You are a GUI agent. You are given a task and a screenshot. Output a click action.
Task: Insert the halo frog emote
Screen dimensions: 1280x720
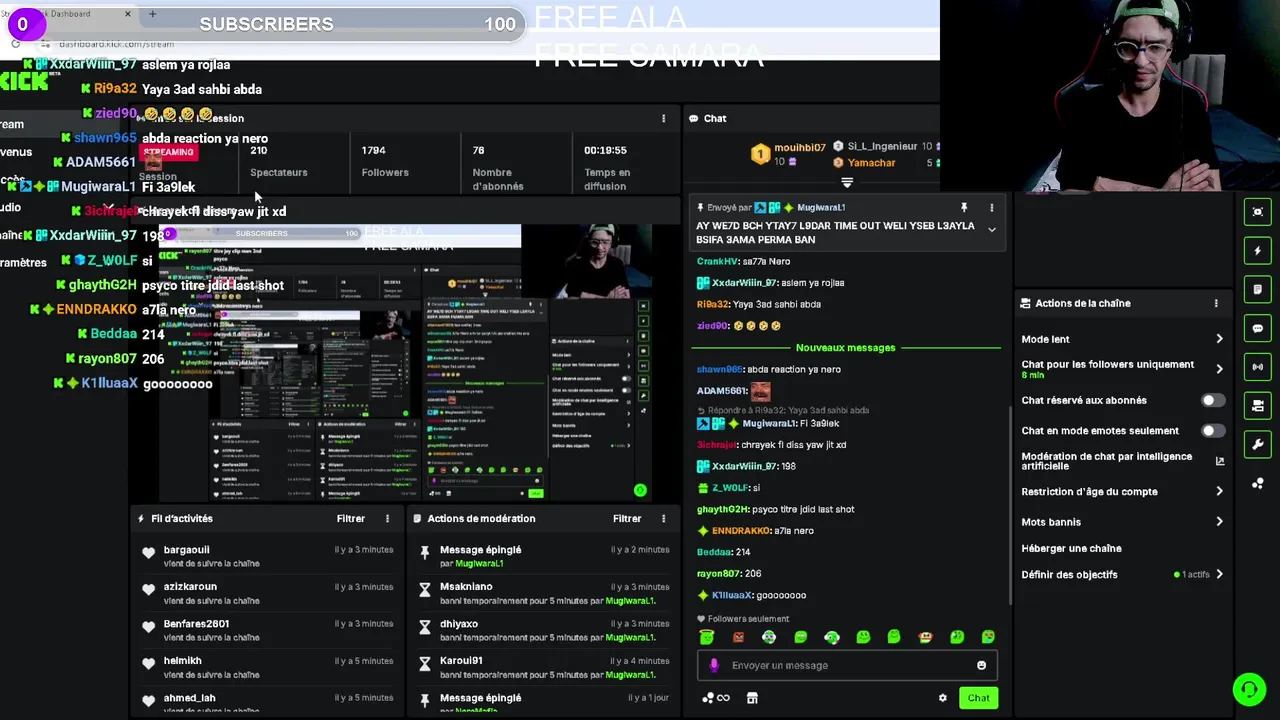pos(707,637)
